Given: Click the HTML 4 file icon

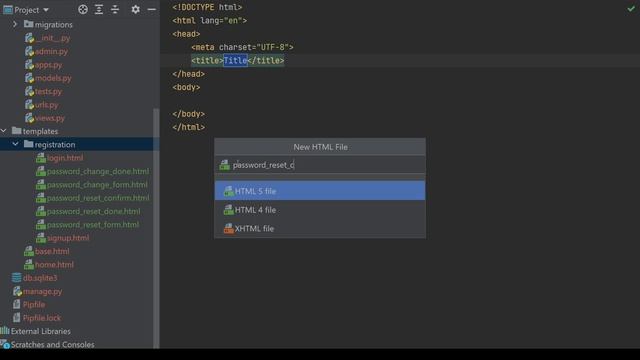Looking at the screenshot, I should point(229,210).
